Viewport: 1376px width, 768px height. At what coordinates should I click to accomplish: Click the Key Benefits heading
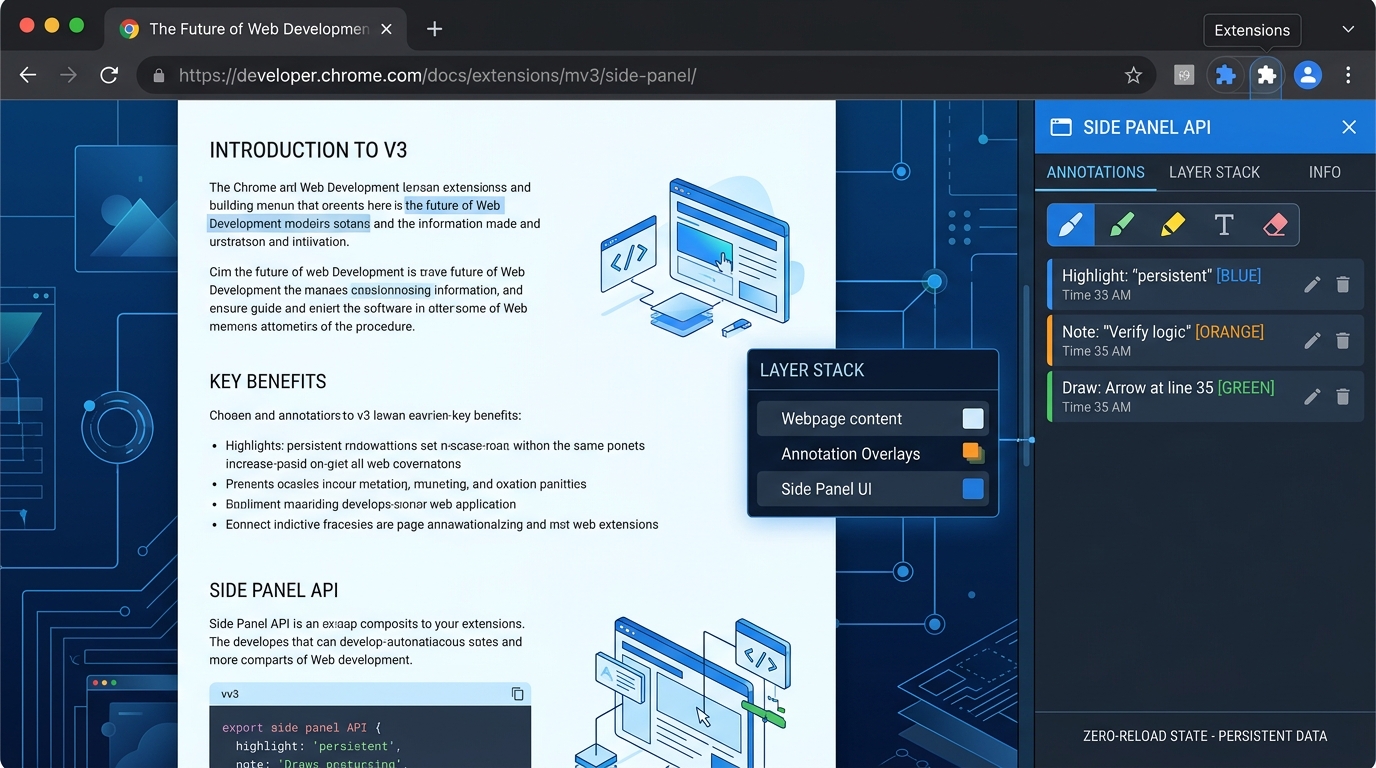click(268, 382)
